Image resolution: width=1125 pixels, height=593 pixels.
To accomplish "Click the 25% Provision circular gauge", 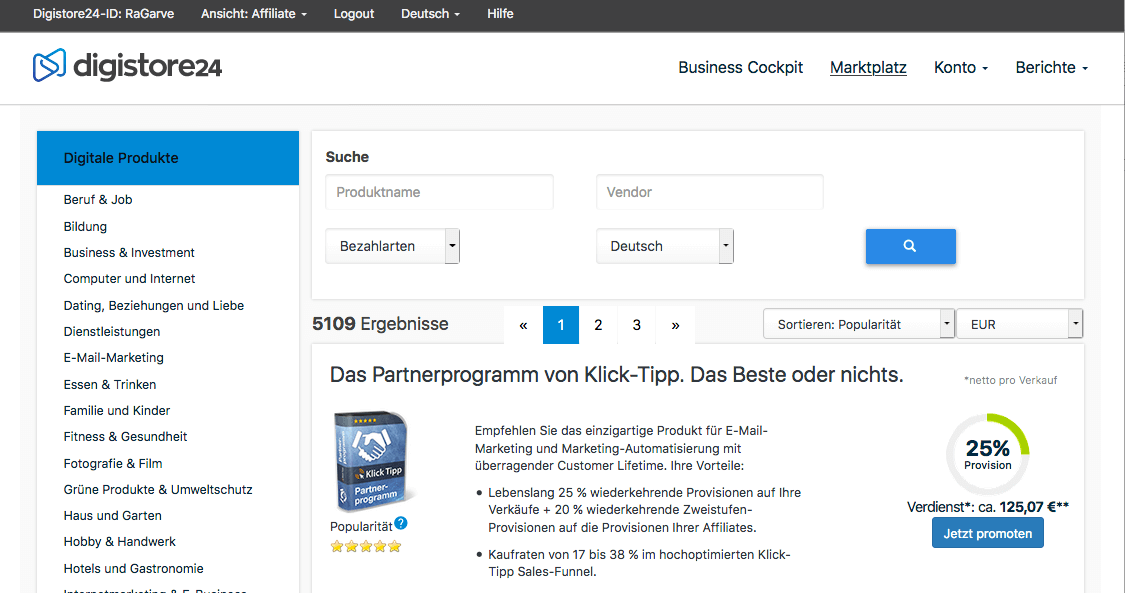I will [x=988, y=454].
